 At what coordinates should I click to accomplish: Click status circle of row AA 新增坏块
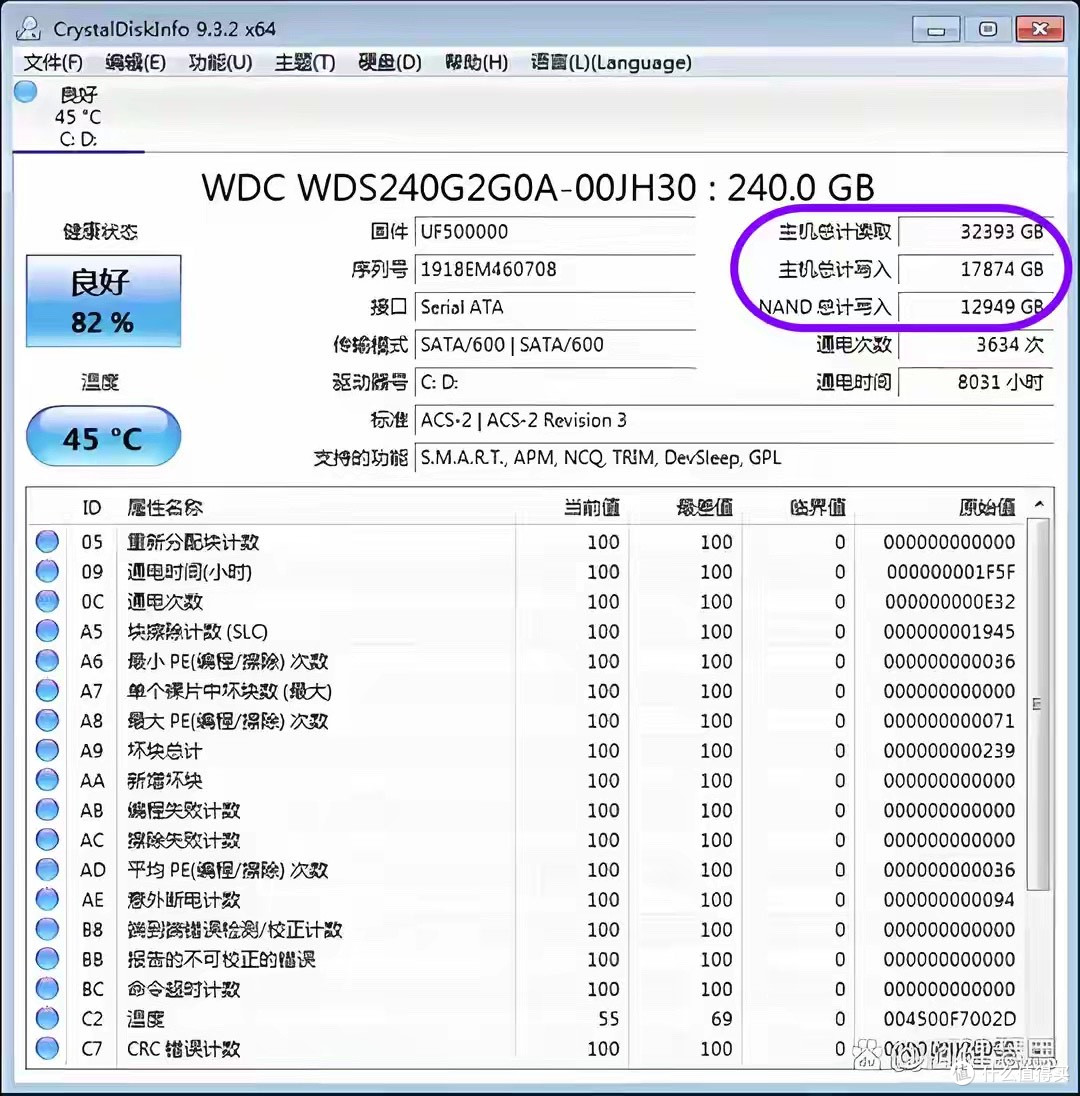[47, 780]
